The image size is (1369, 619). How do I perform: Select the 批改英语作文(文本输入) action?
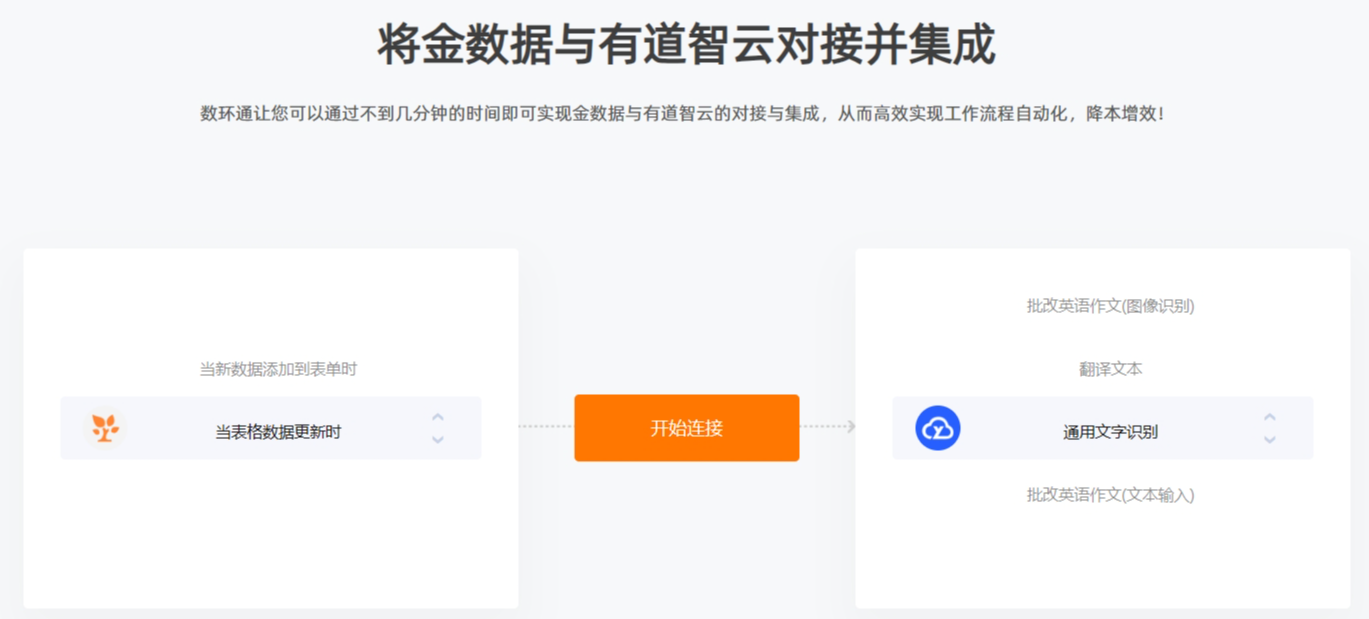click(1110, 495)
